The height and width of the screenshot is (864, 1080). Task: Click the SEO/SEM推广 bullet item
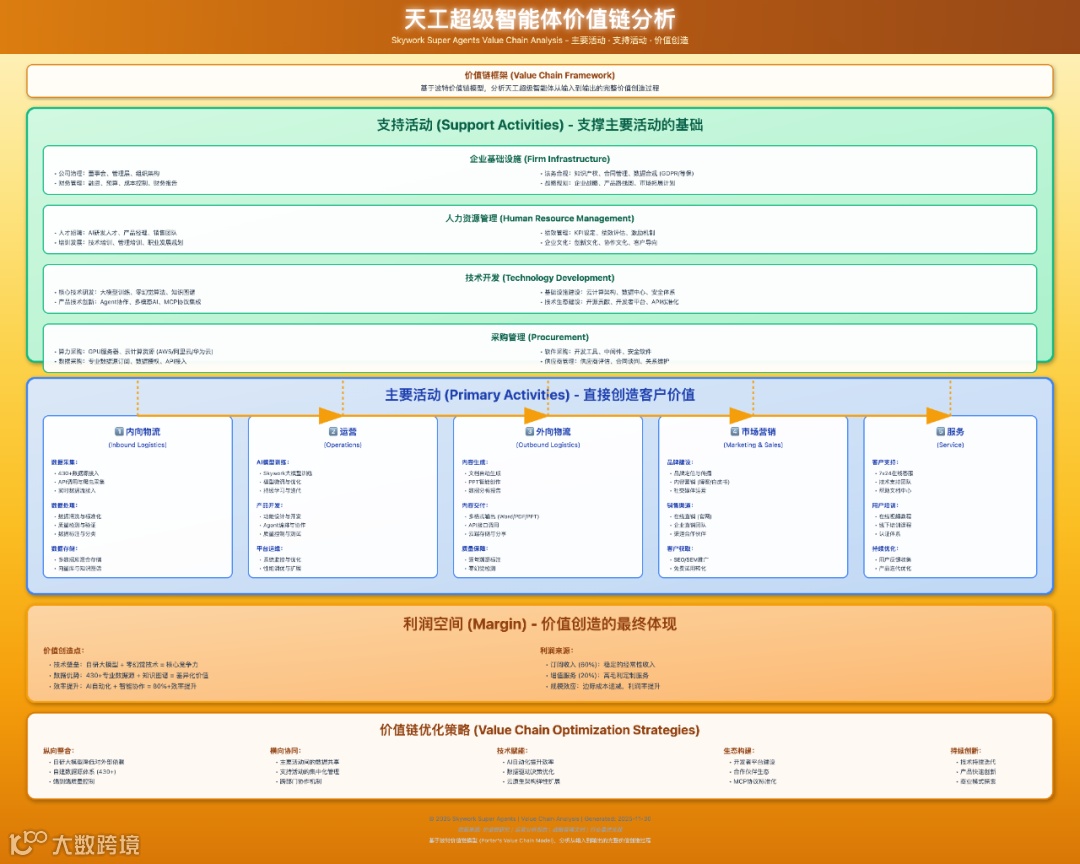(x=690, y=559)
